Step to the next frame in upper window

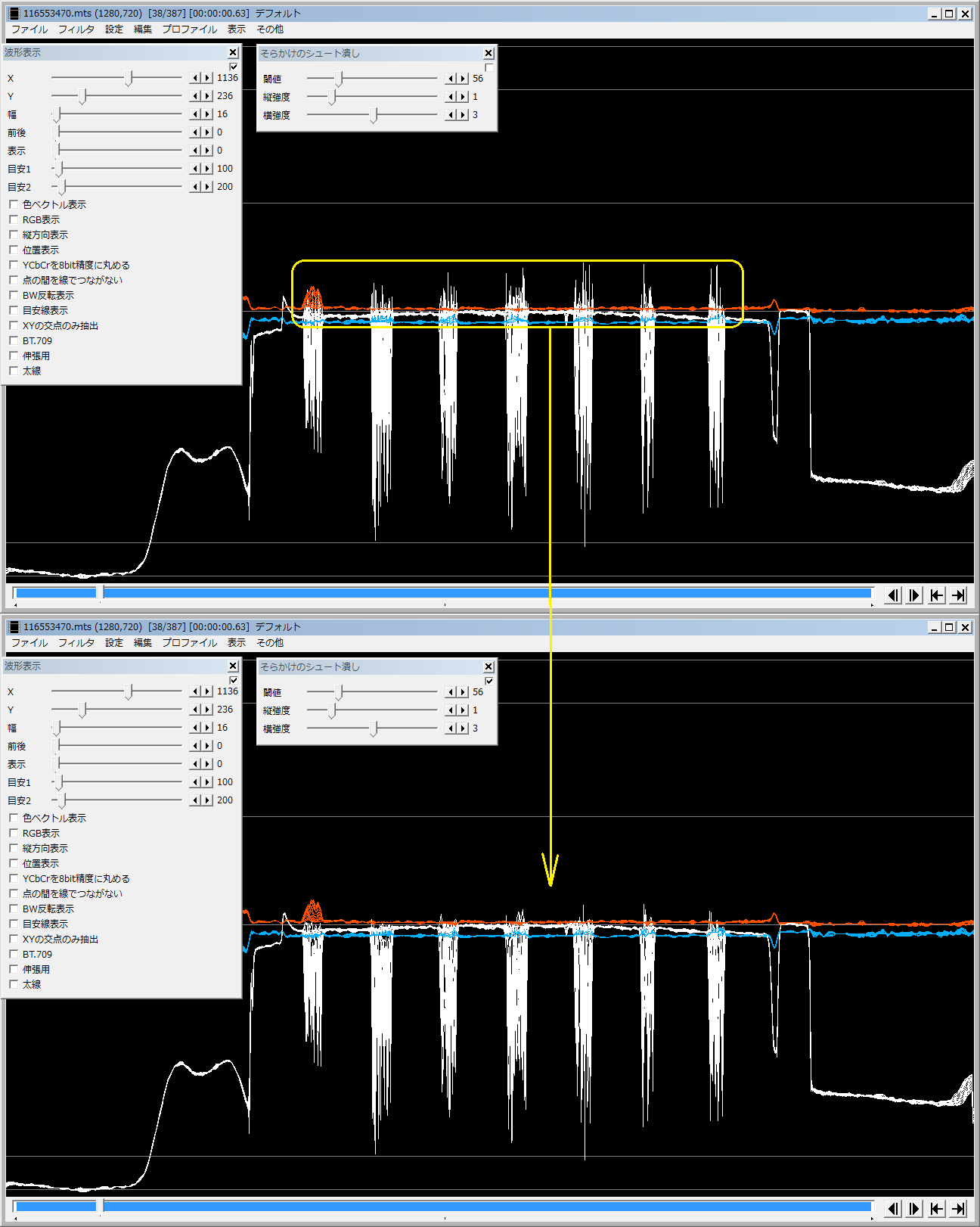[914, 595]
